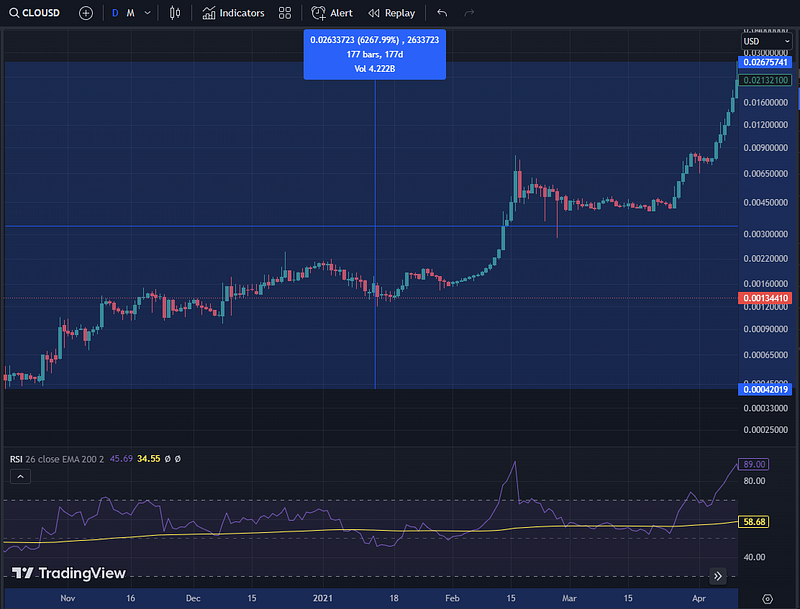Start bar Replay mode
The width and height of the screenshot is (800, 609).
pos(392,13)
